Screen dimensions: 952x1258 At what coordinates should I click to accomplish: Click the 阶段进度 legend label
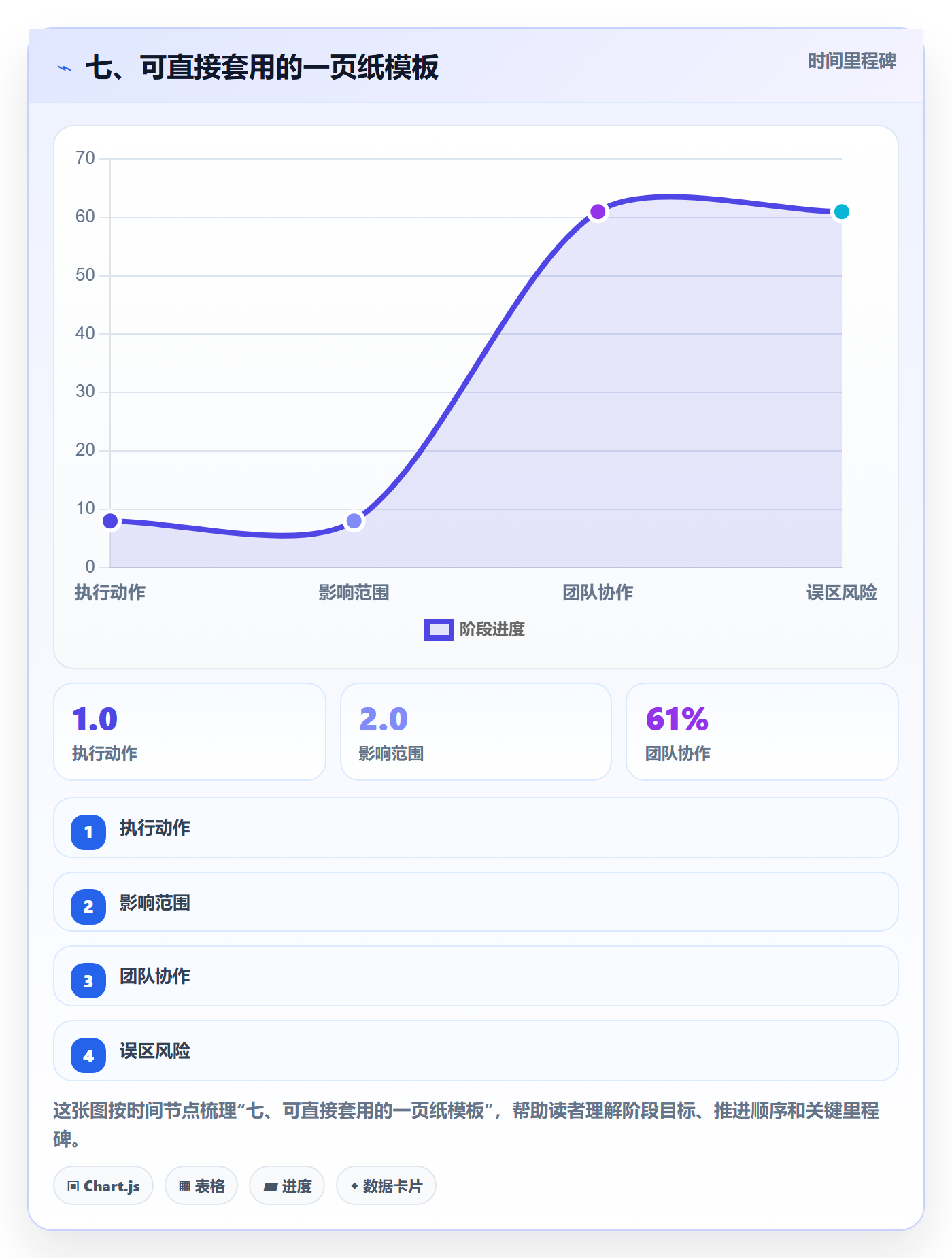[x=492, y=630]
